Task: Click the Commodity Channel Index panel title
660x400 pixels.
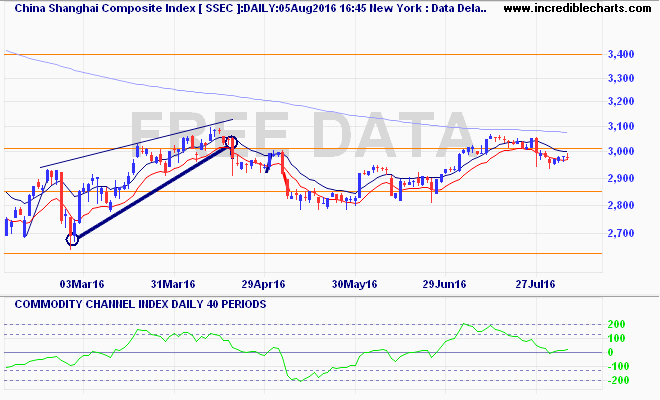Action: point(136,303)
